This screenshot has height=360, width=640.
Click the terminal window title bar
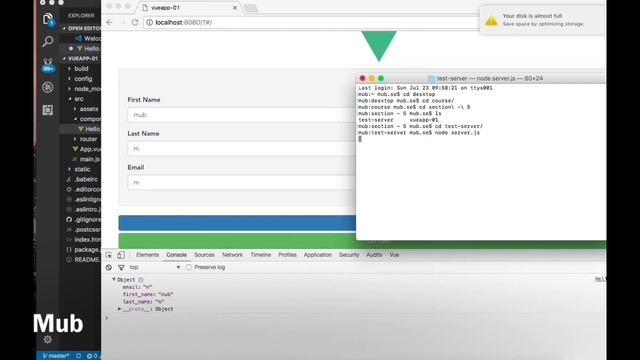[482, 78]
